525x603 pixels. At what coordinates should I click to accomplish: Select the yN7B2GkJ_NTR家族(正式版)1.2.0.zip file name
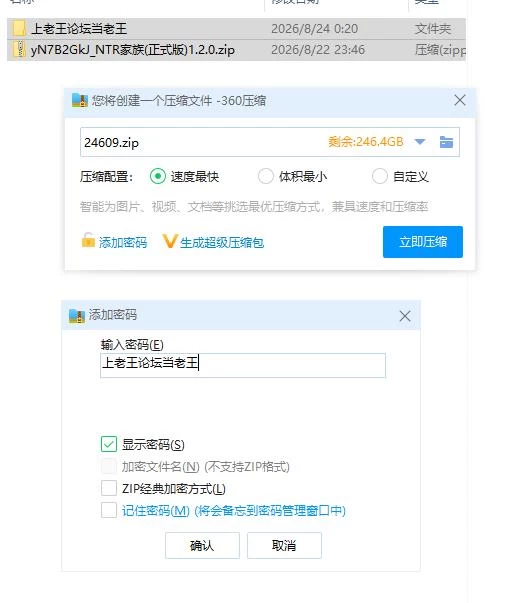click(133, 50)
